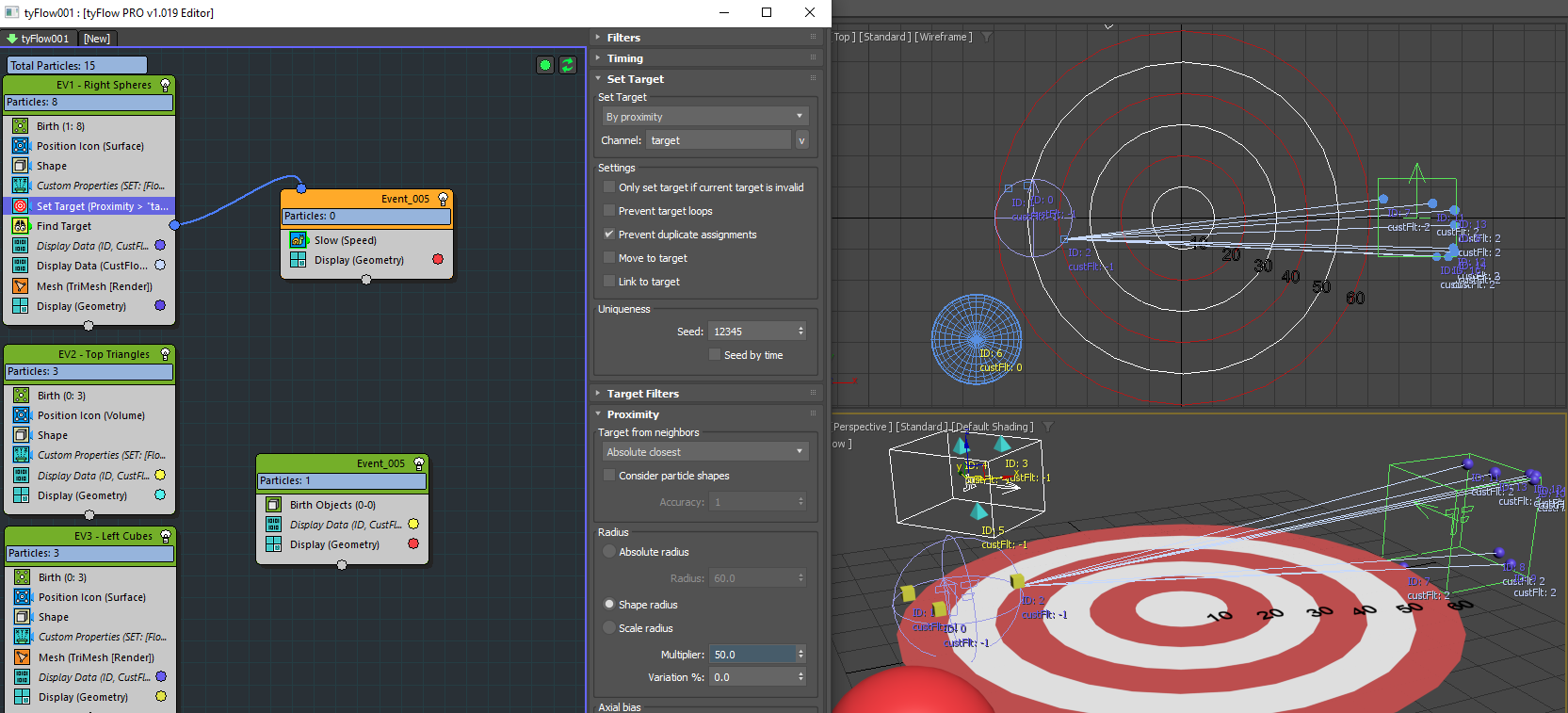Select the Shape operator icon in EV1

[20, 166]
